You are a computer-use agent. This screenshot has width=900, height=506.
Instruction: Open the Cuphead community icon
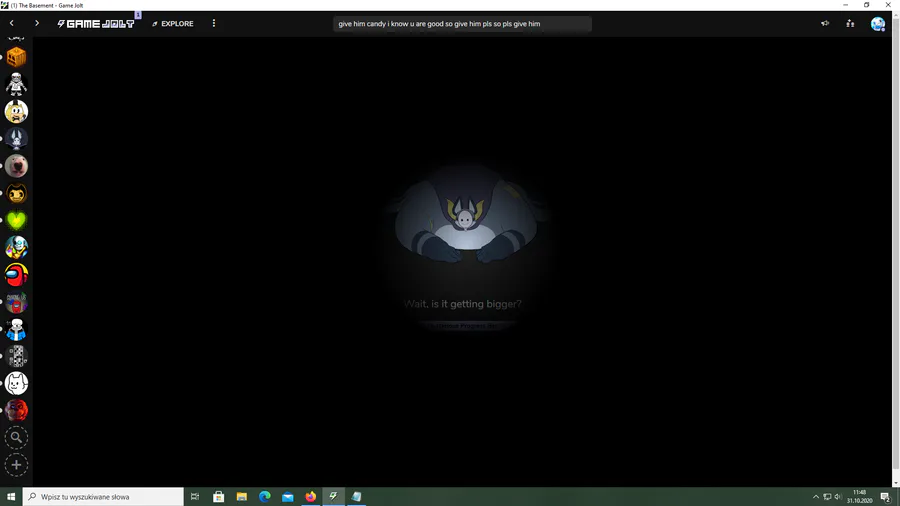tap(16, 111)
